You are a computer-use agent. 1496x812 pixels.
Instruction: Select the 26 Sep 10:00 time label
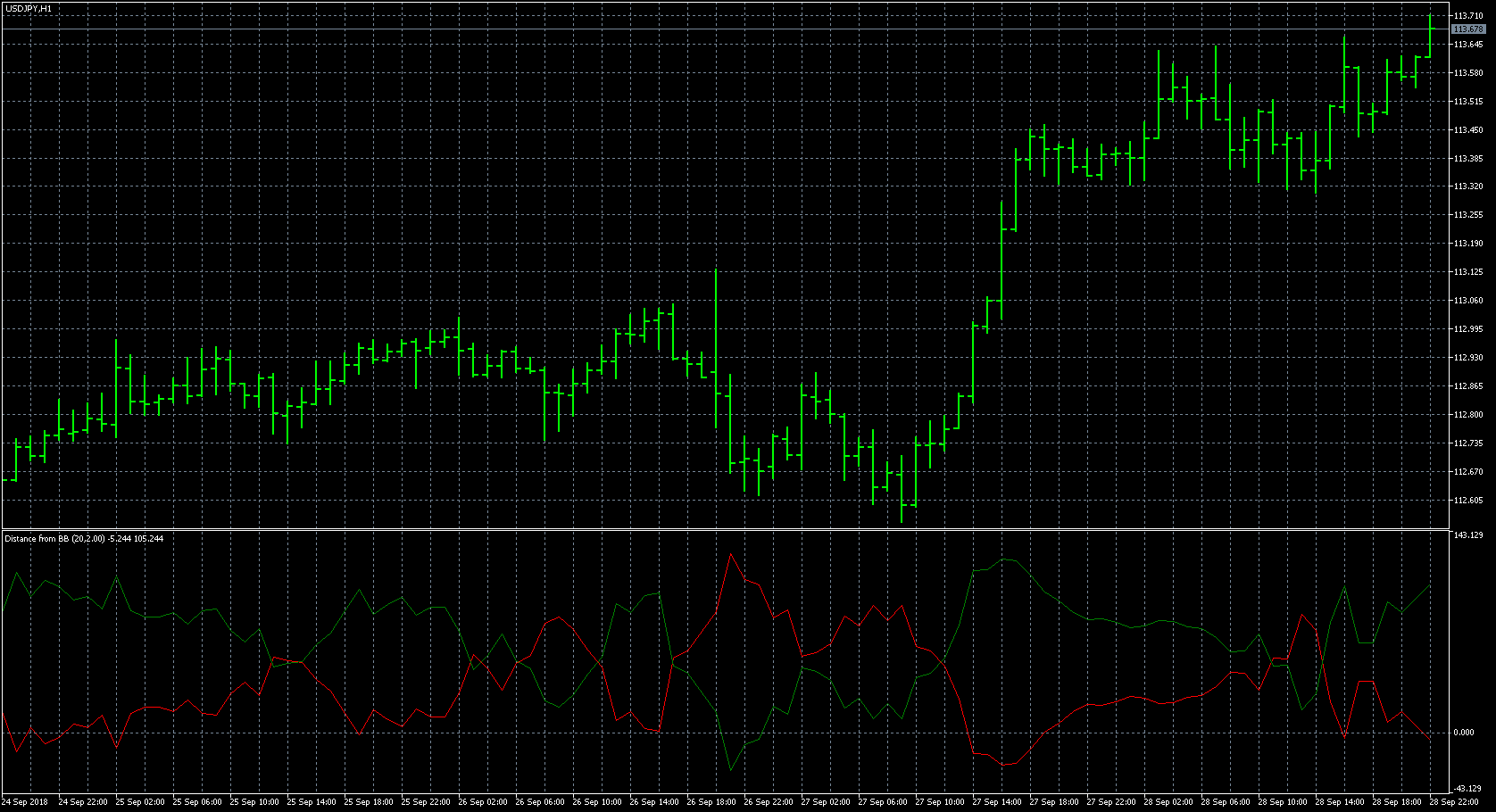point(597,802)
